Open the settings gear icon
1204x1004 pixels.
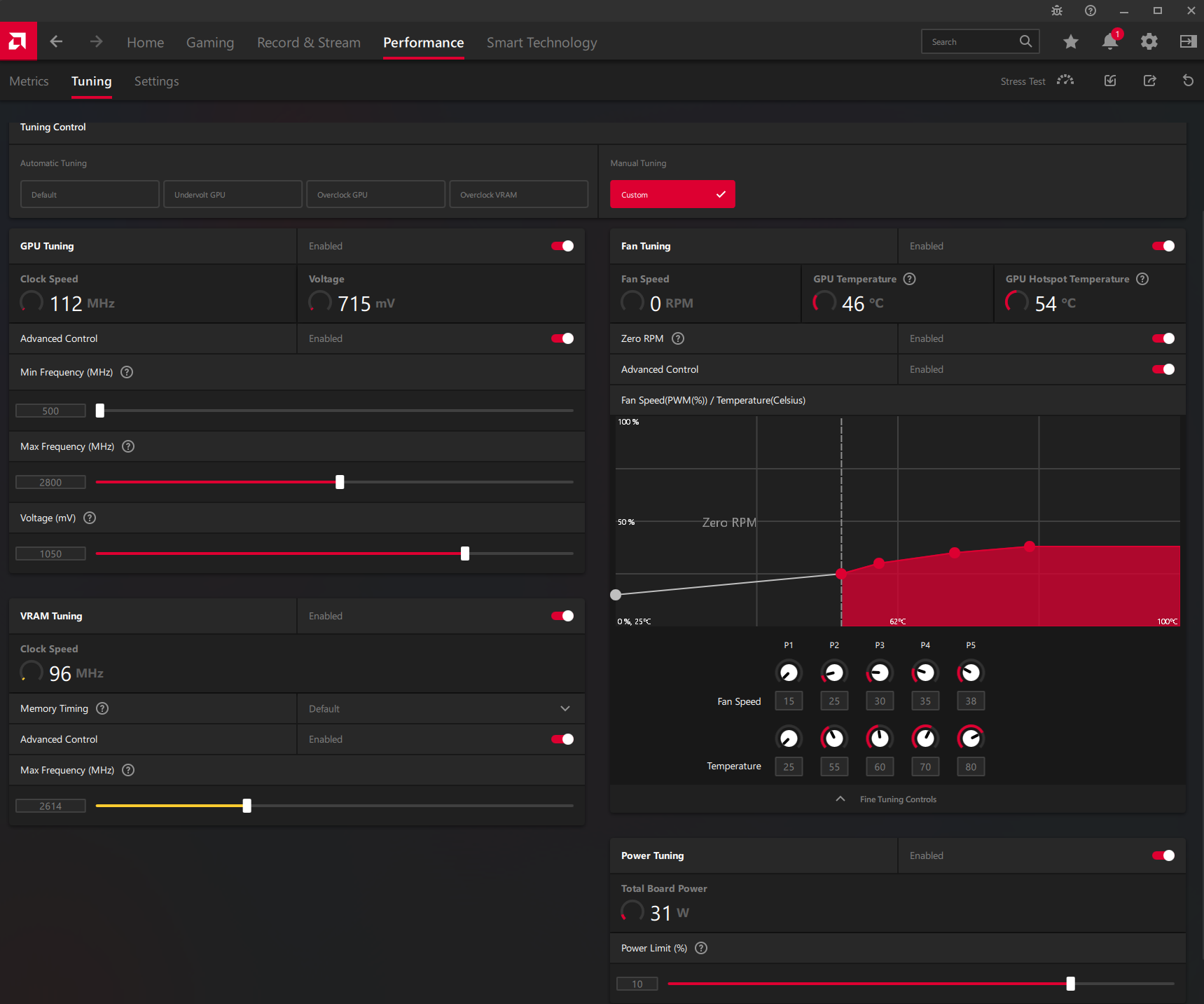coord(1149,41)
